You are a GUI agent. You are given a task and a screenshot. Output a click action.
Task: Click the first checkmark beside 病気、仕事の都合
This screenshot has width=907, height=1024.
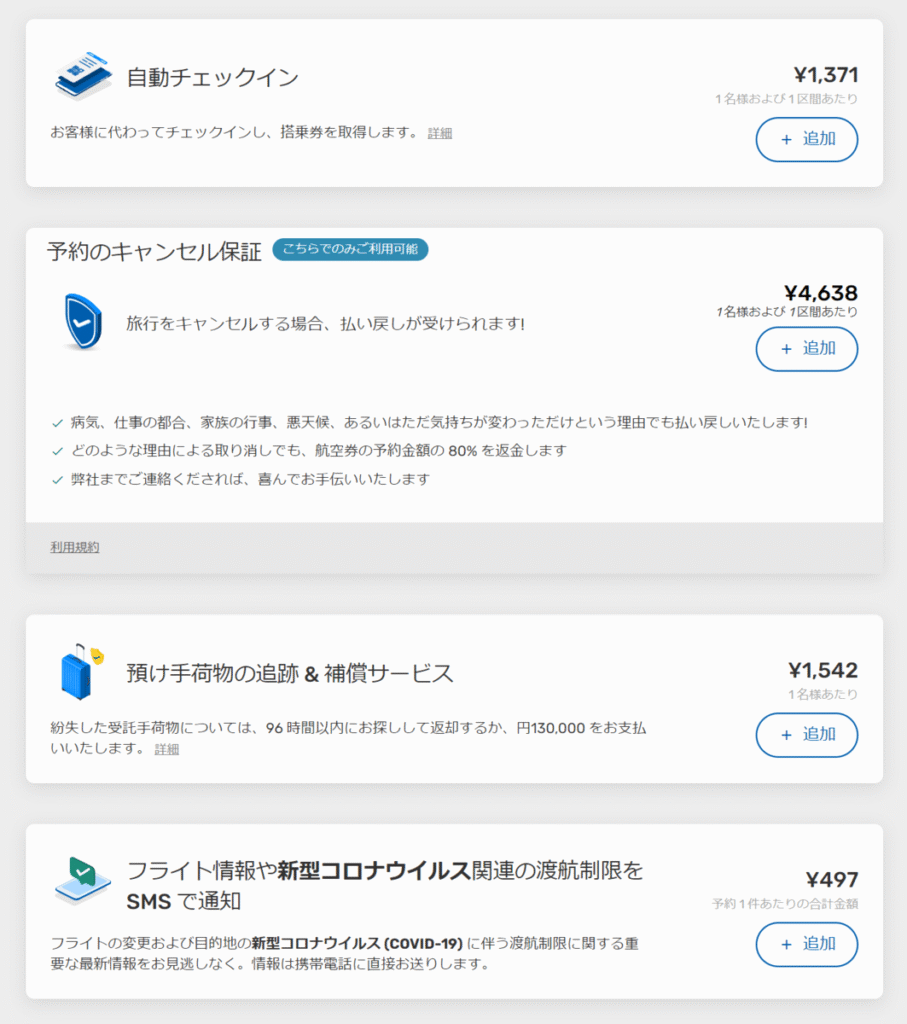tap(58, 423)
